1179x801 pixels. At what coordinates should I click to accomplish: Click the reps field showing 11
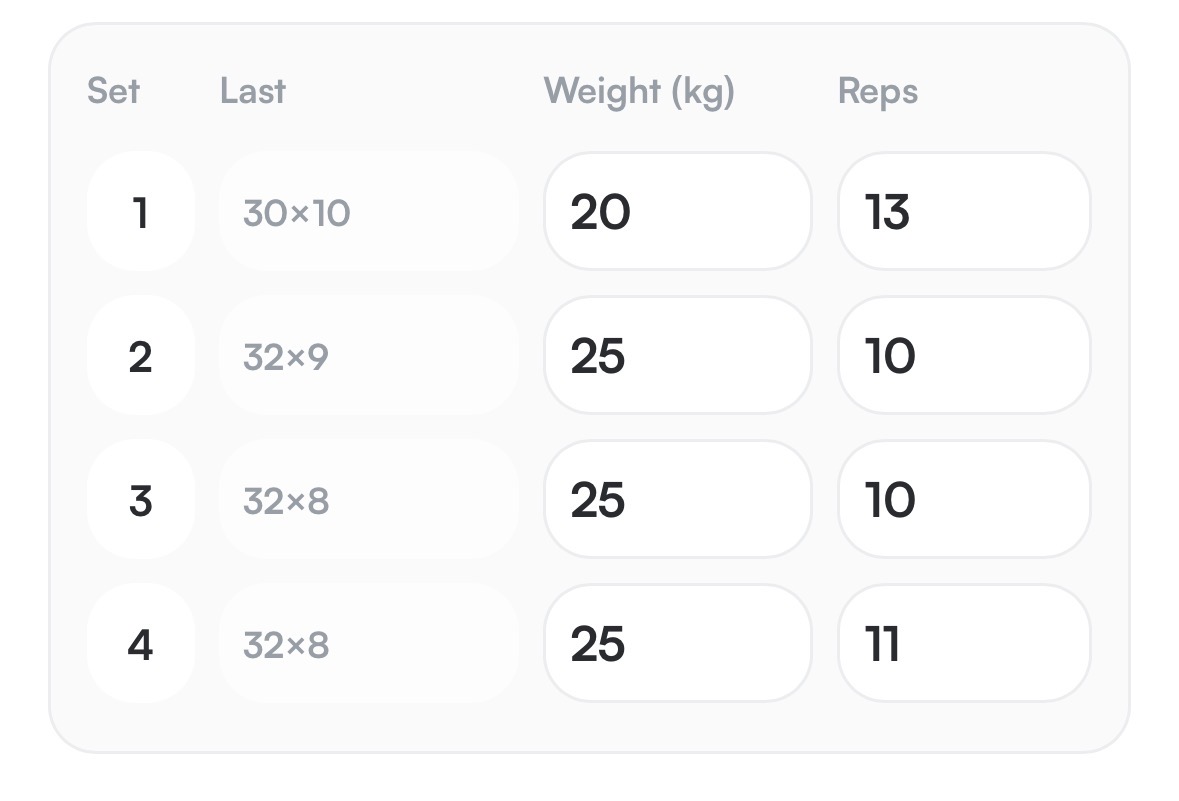[x=964, y=643]
